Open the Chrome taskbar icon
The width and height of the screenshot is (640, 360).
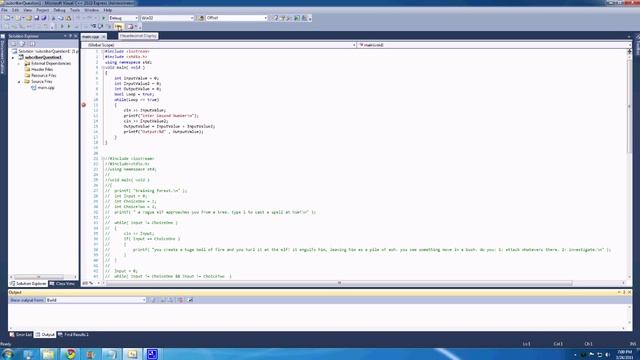[70, 354]
